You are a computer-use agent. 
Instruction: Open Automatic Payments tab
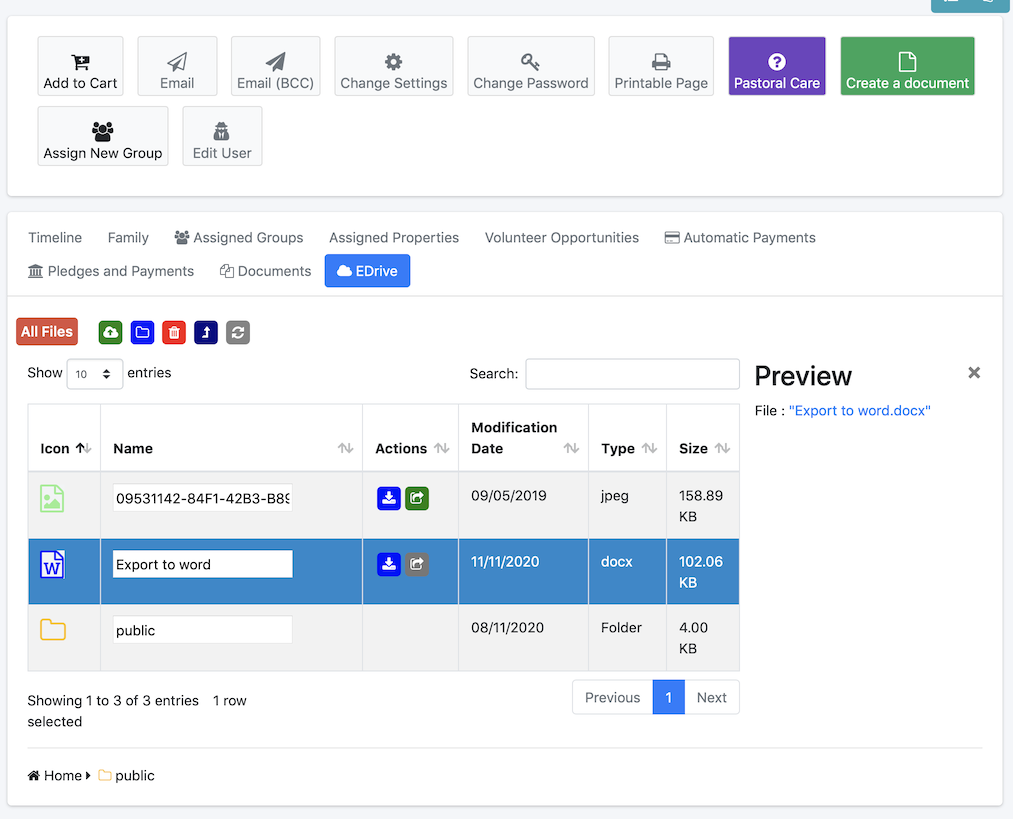pyautogui.click(x=740, y=238)
